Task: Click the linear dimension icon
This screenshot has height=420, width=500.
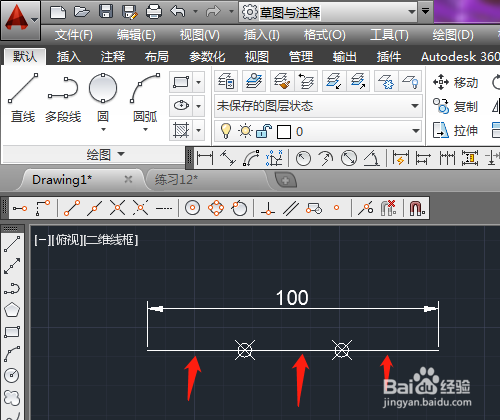Action: point(205,158)
